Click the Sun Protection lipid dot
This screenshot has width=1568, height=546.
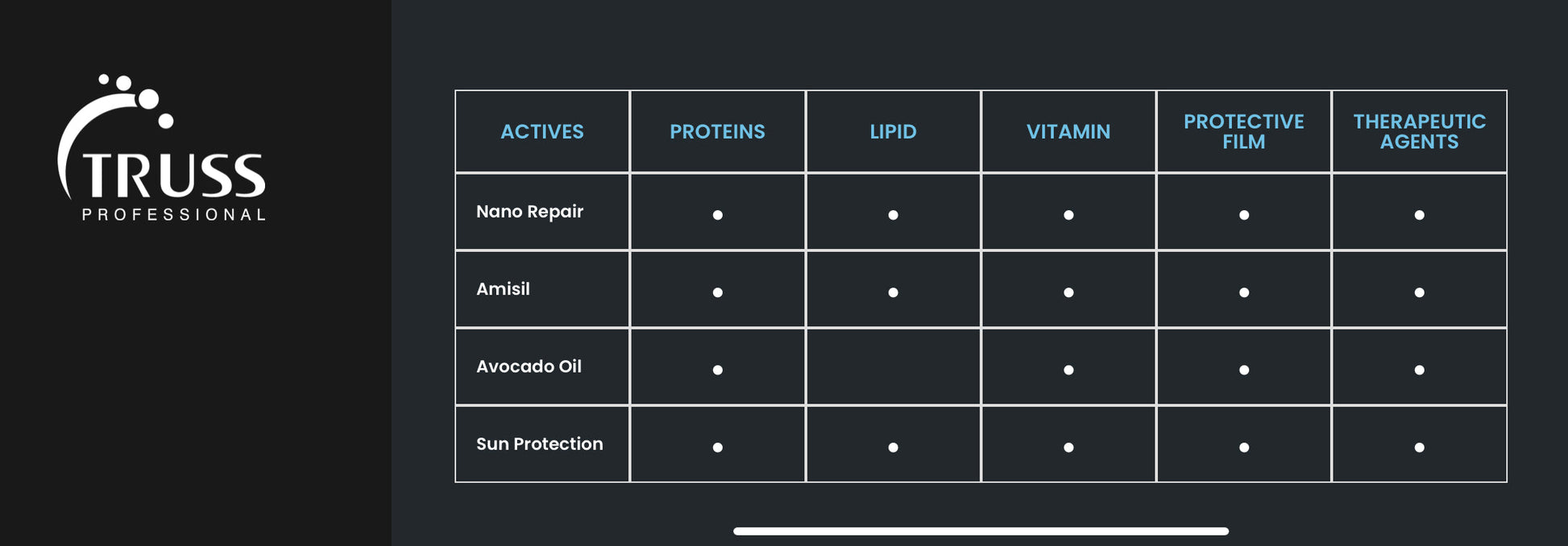pyautogui.click(x=893, y=447)
